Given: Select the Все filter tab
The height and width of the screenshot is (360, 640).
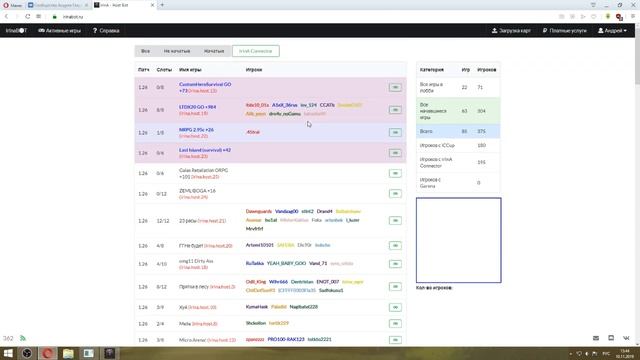Looking at the screenshot, I should click(x=145, y=51).
